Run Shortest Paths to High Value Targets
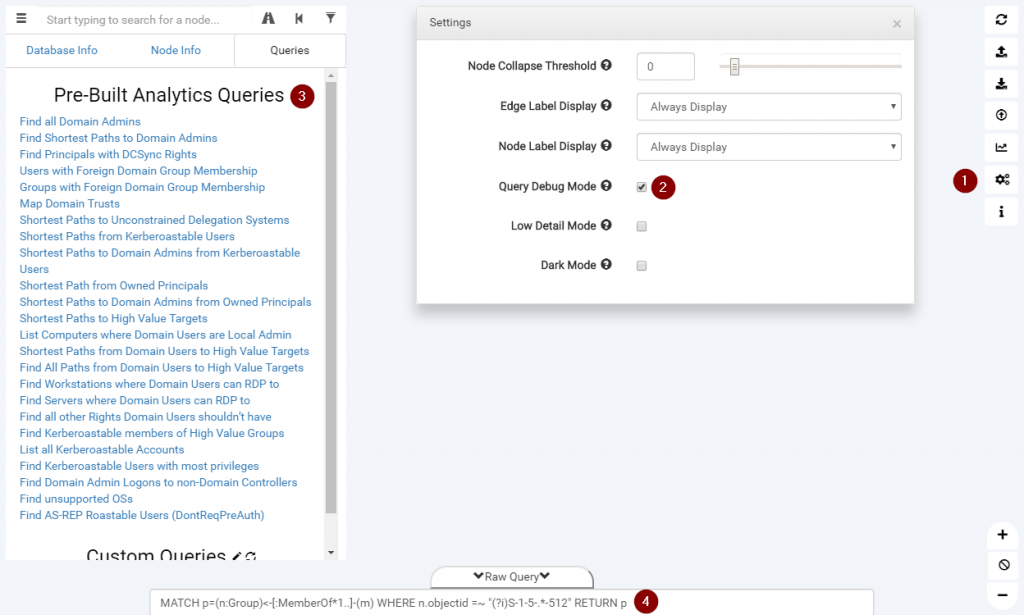The height and width of the screenshot is (615, 1024). click(114, 318)
